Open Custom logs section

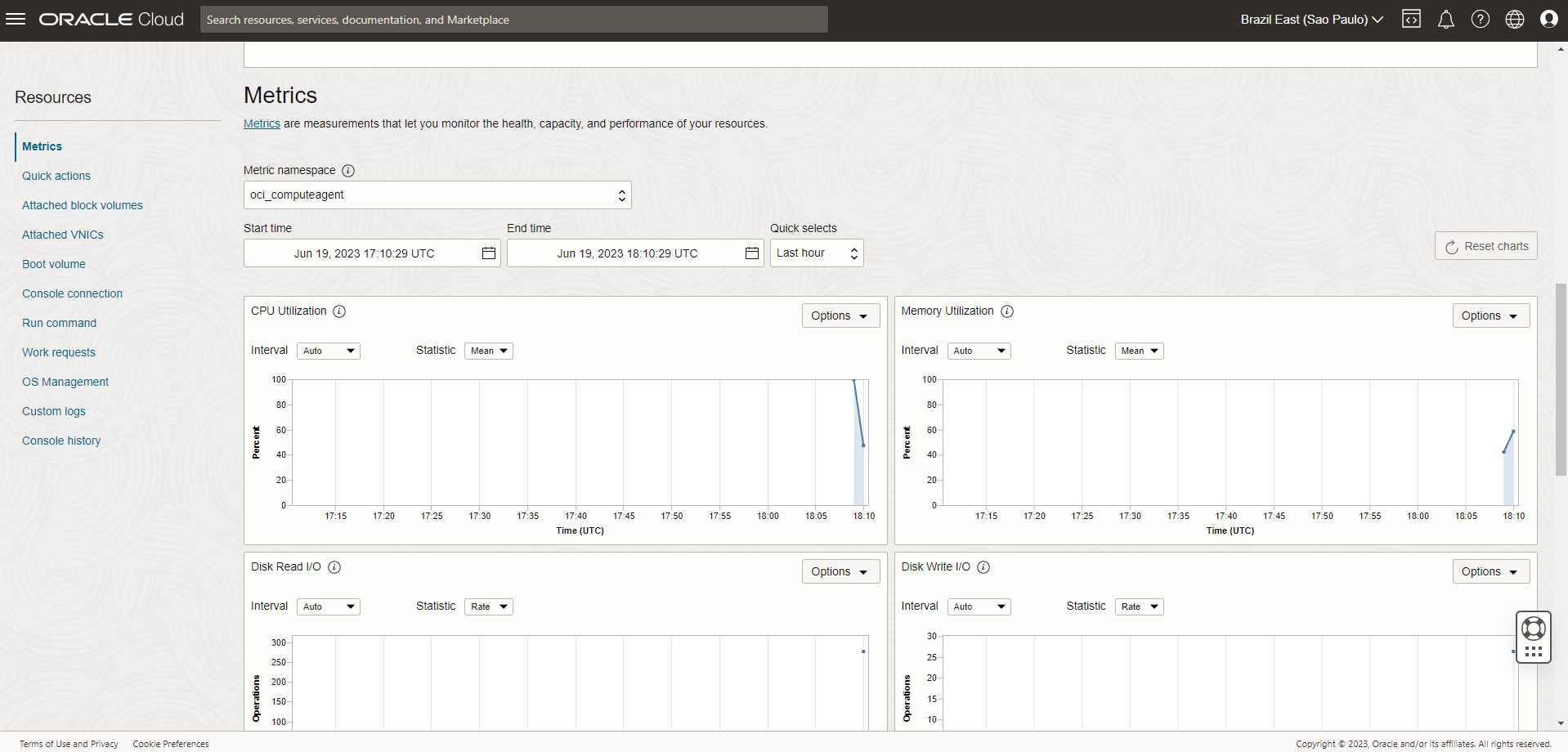coord(54,411)
